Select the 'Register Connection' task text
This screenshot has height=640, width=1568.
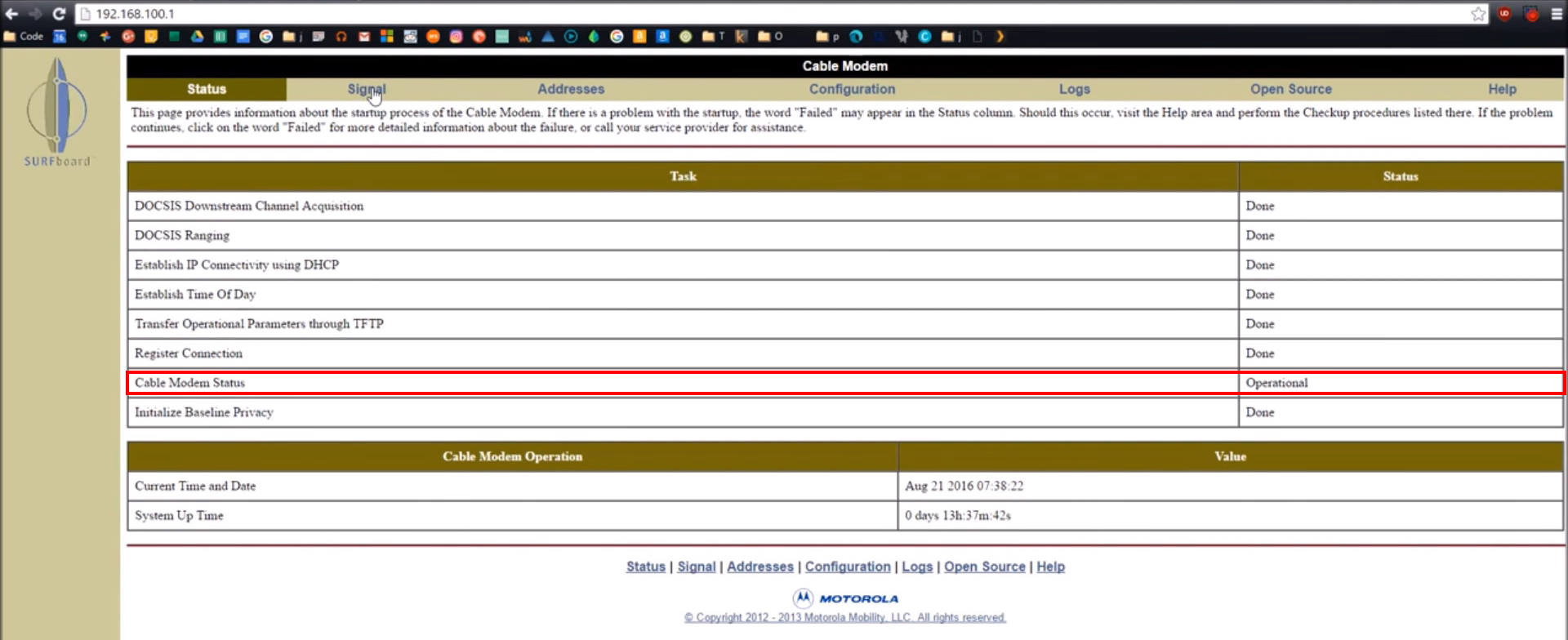tap(189, 353)
